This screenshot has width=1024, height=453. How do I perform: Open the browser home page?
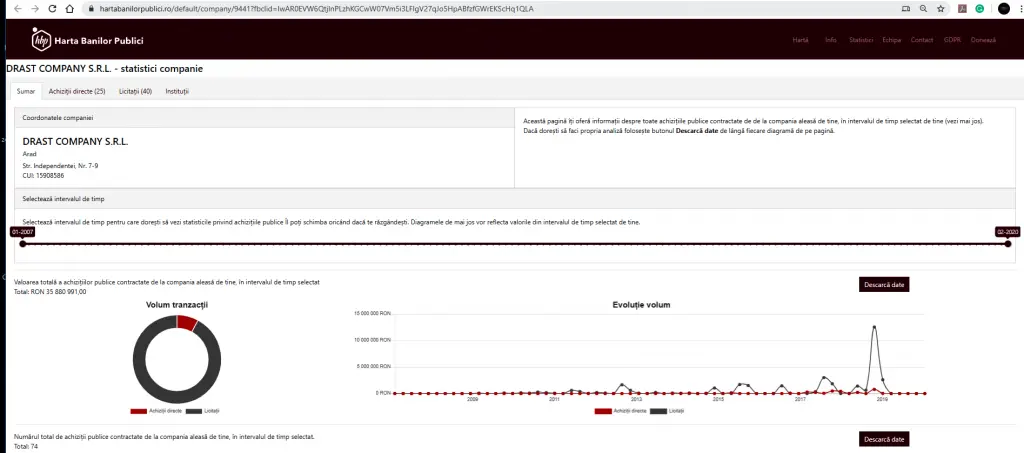pos(70,9)
